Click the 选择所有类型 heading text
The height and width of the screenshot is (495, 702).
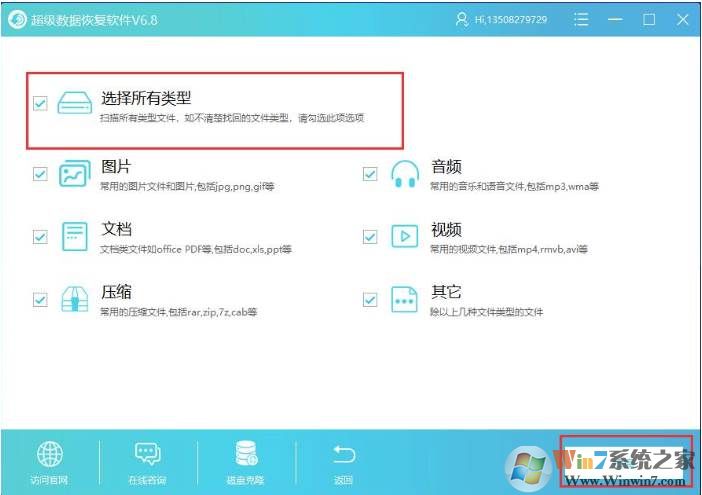coord(146,98)
